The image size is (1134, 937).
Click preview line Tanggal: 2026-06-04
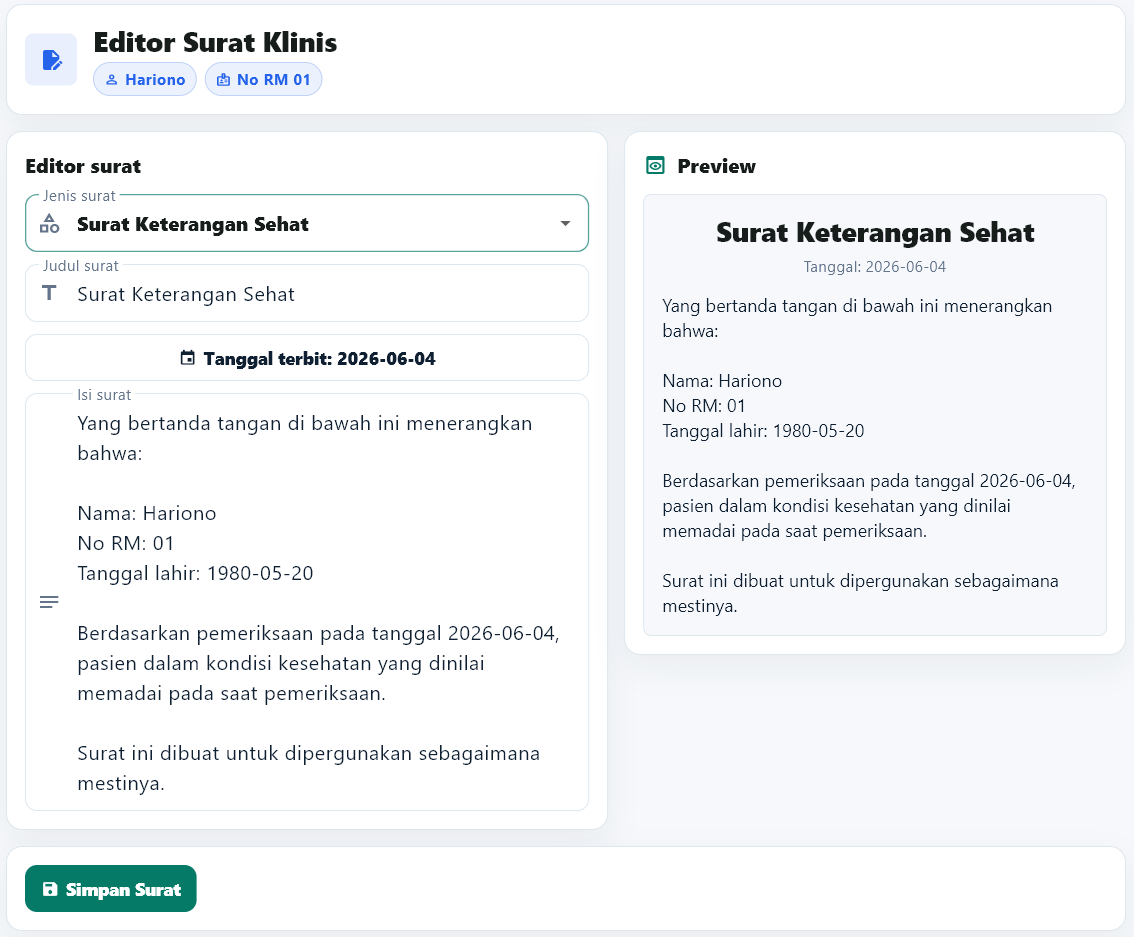pyautogui.click(x=875, y=267)
